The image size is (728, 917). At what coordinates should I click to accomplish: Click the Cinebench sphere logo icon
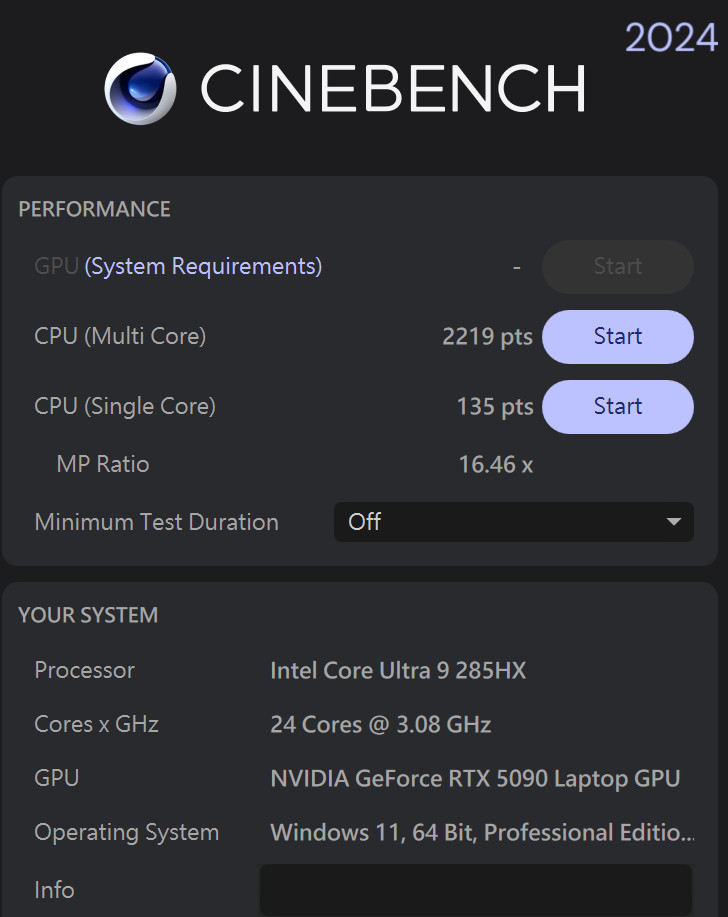[140, 88]
